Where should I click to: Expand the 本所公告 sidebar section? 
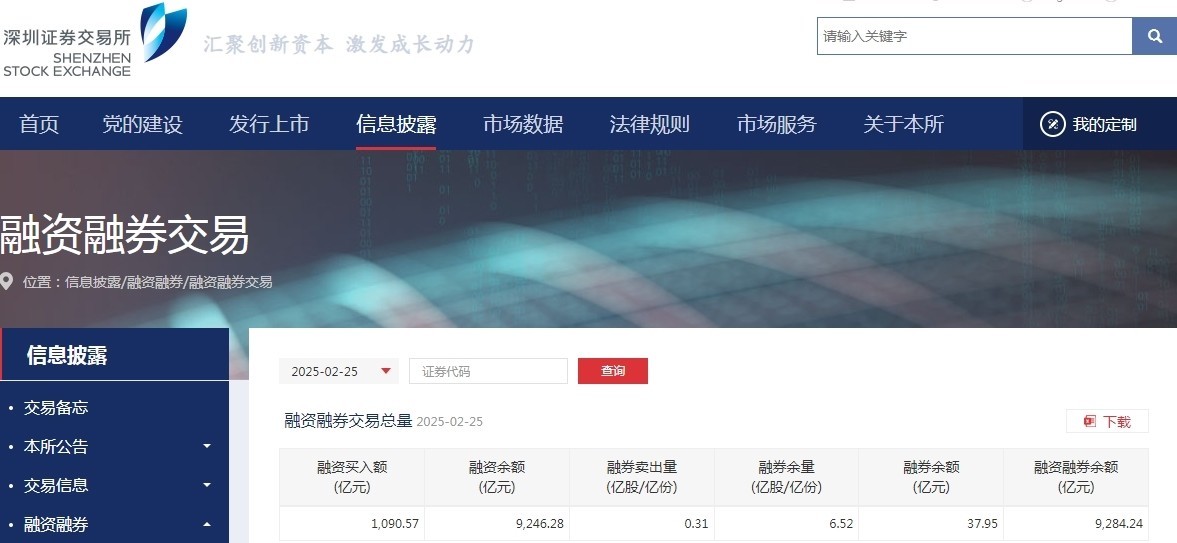coord(207,446)
